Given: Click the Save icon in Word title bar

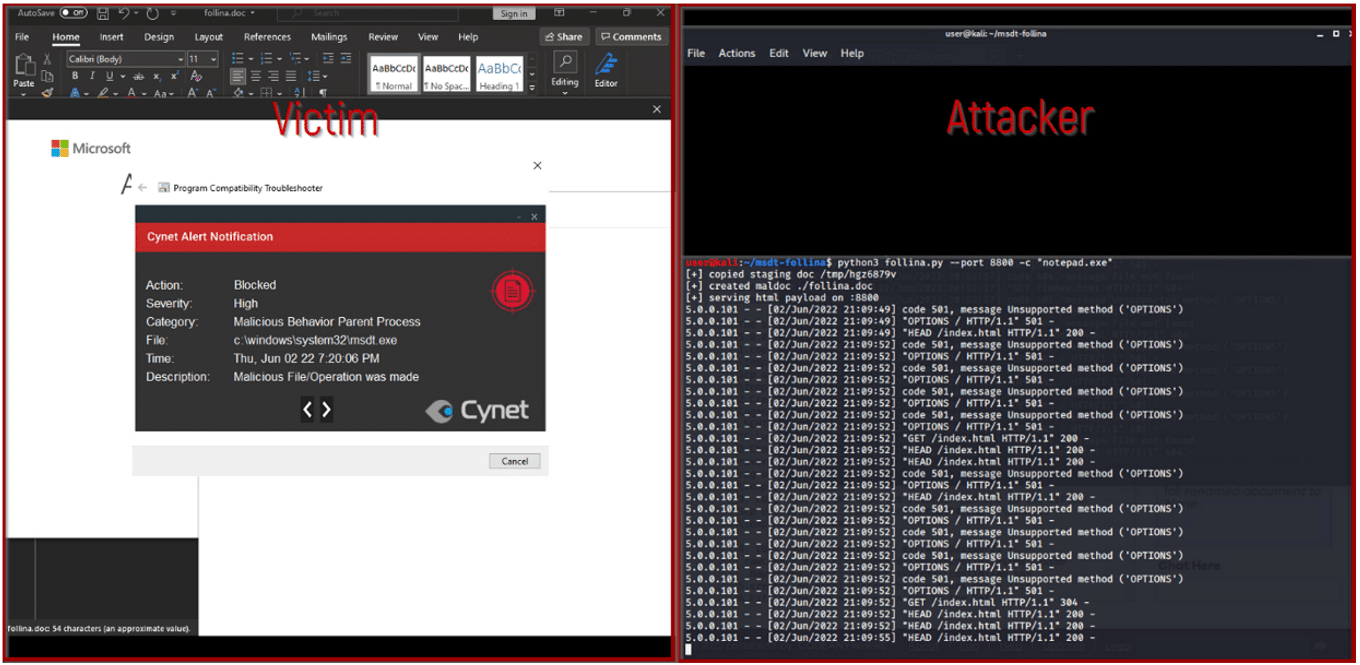Looking at the screenshot, I should (103, 13).
